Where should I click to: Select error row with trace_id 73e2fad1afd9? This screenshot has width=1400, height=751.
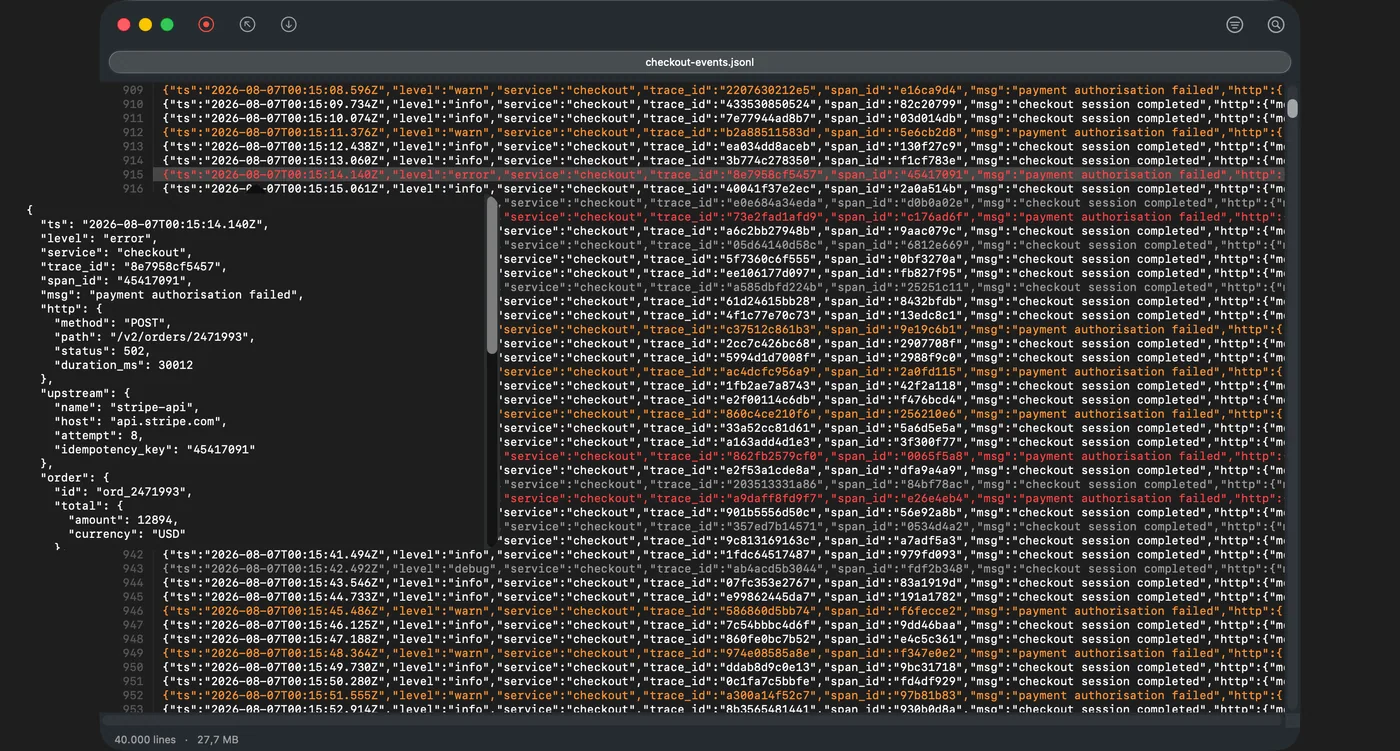[x=892, y=217]
